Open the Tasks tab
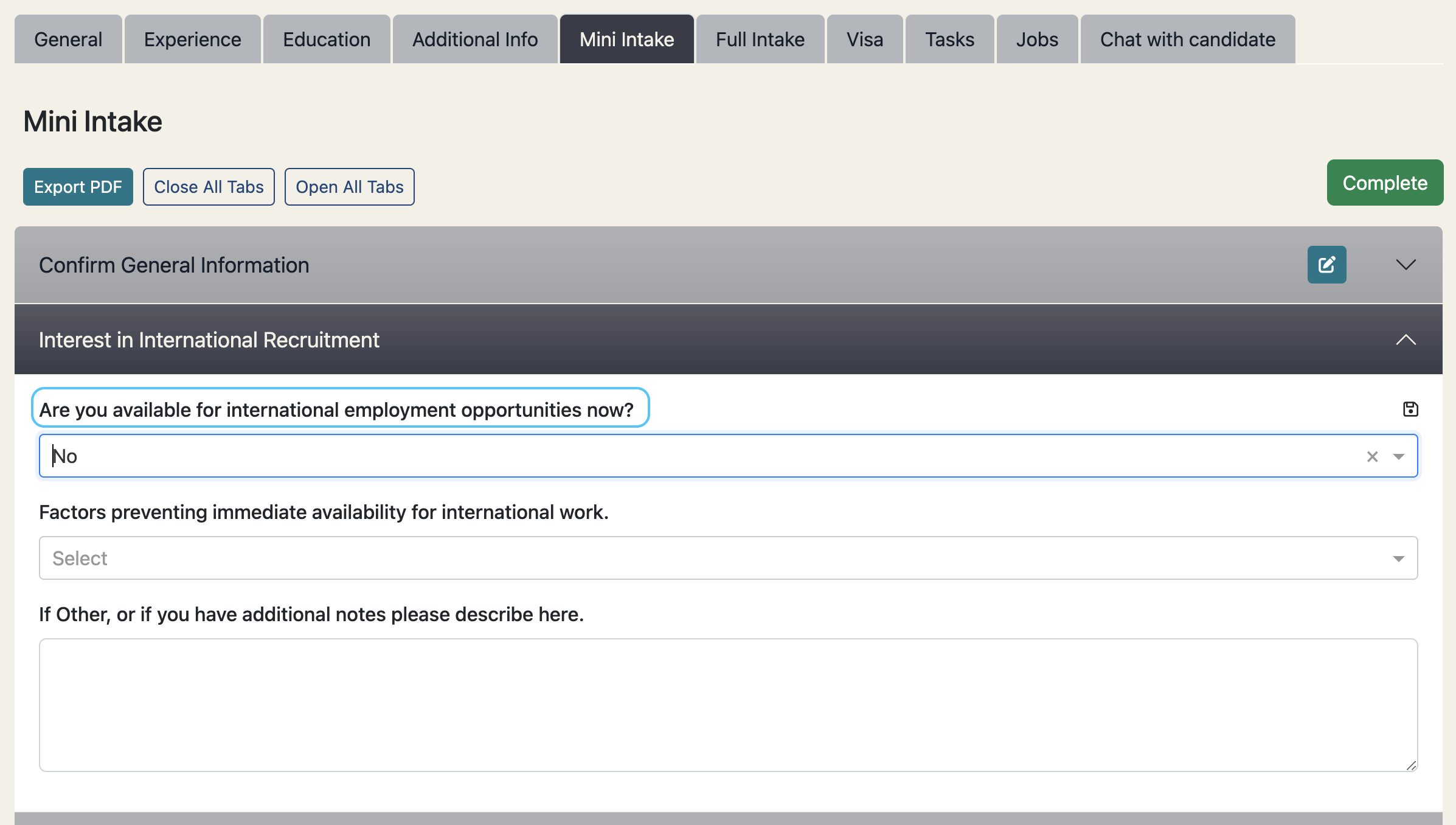Viewport: 1456px width, 825px height. [949, 40]
